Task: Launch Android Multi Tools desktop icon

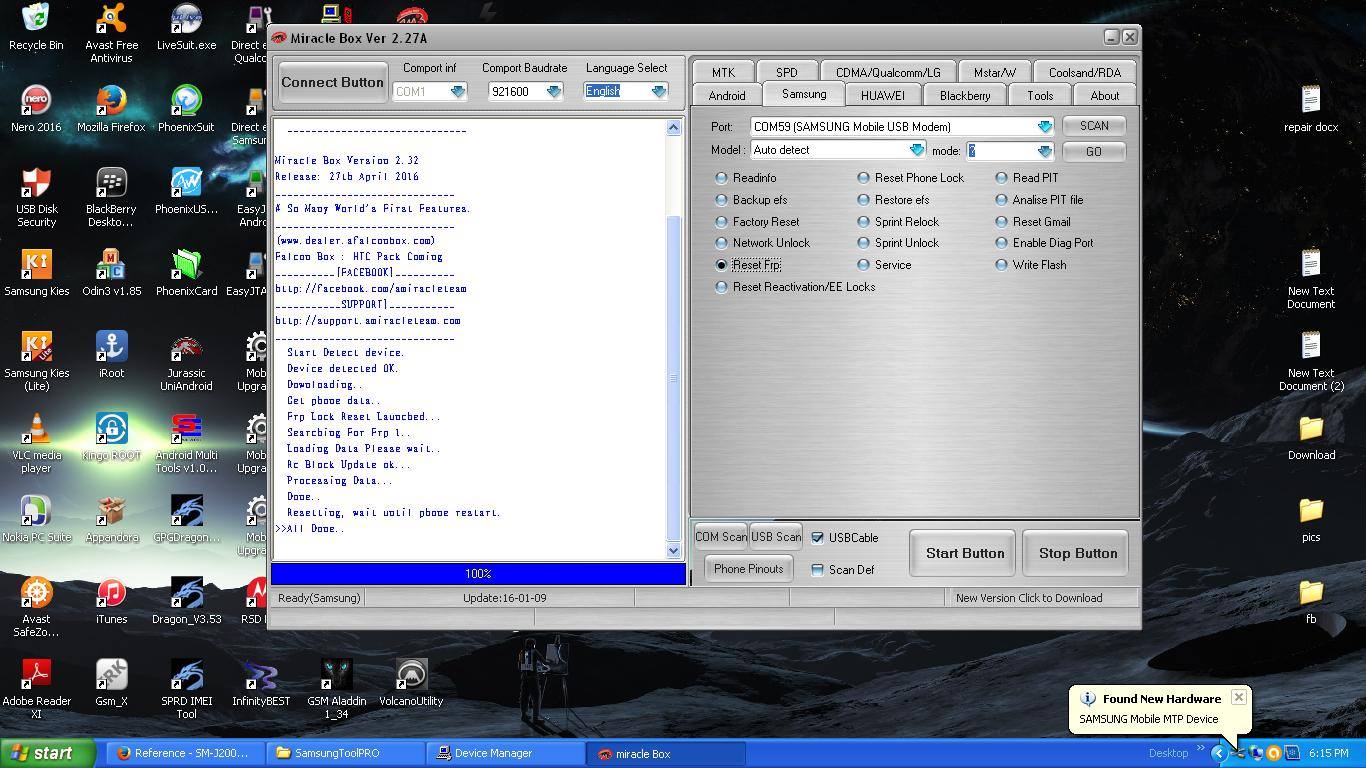Action: pyautogui.click(x=186, y=443)
